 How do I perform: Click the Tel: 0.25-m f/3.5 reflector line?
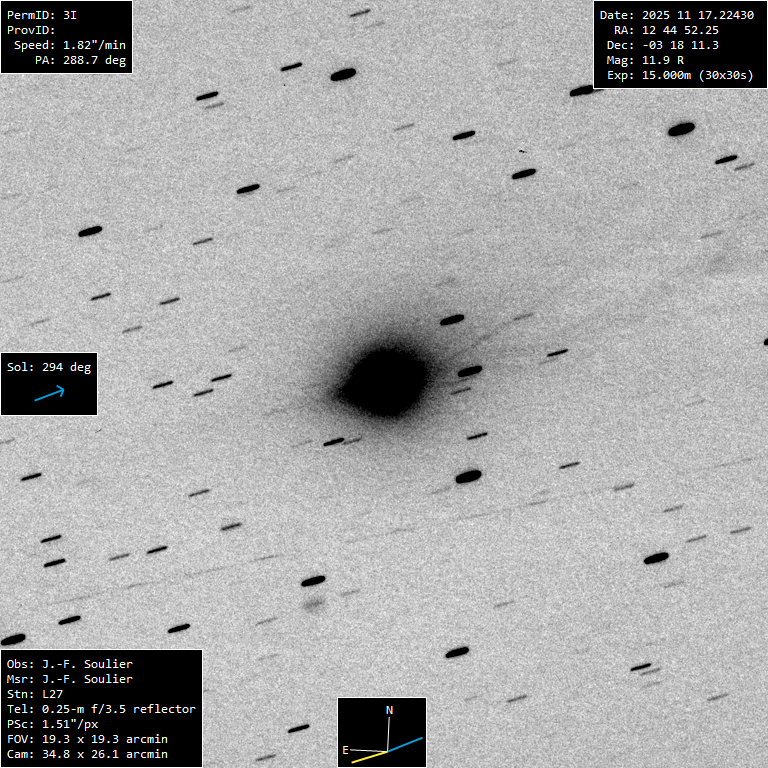(101, 709)
